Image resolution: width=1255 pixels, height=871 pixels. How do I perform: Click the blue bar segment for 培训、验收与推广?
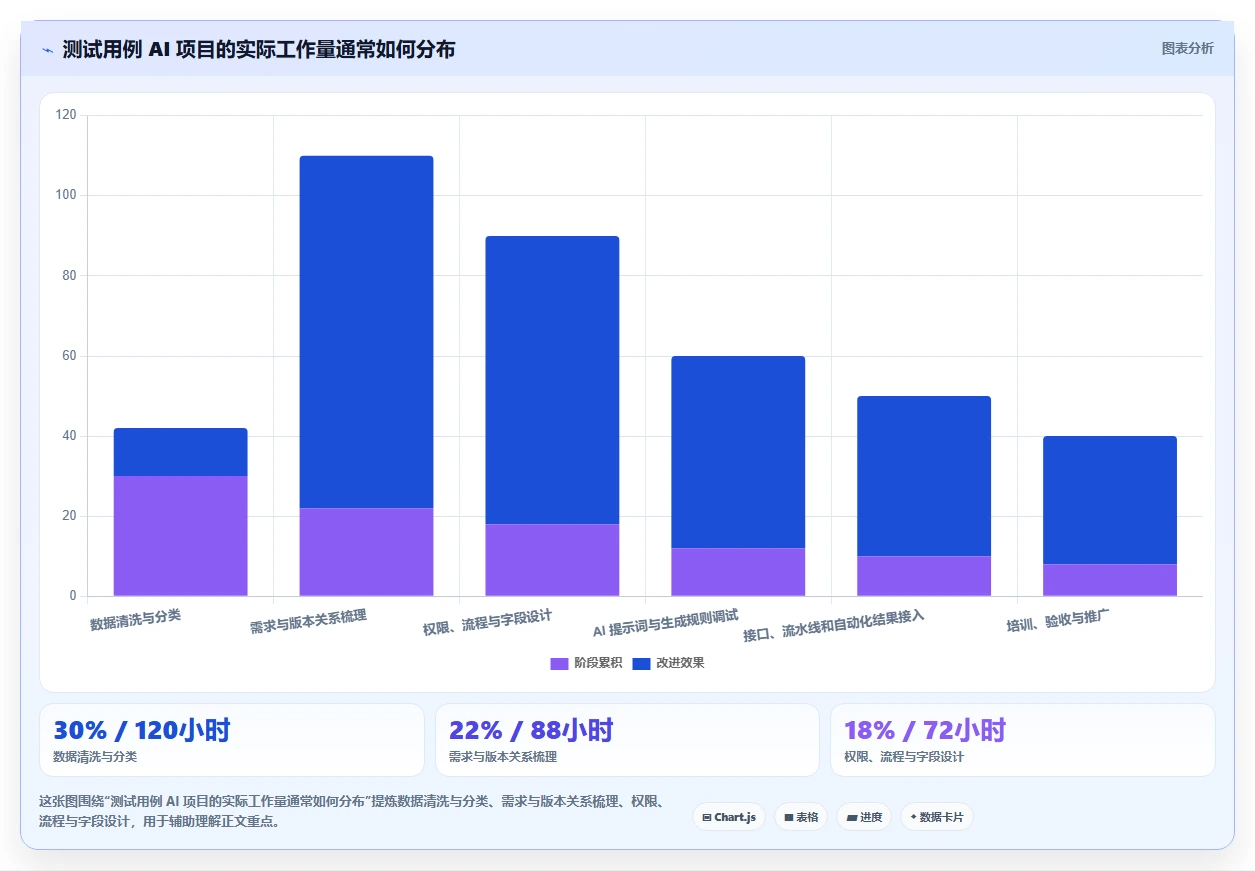tap(1110, 500)
